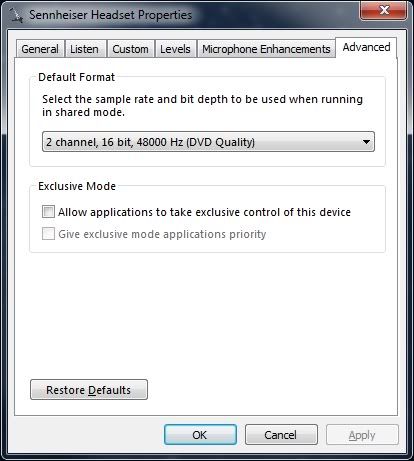Select the Advanced tab
Viewport: 414px width, 461px height.
(366, 47)
